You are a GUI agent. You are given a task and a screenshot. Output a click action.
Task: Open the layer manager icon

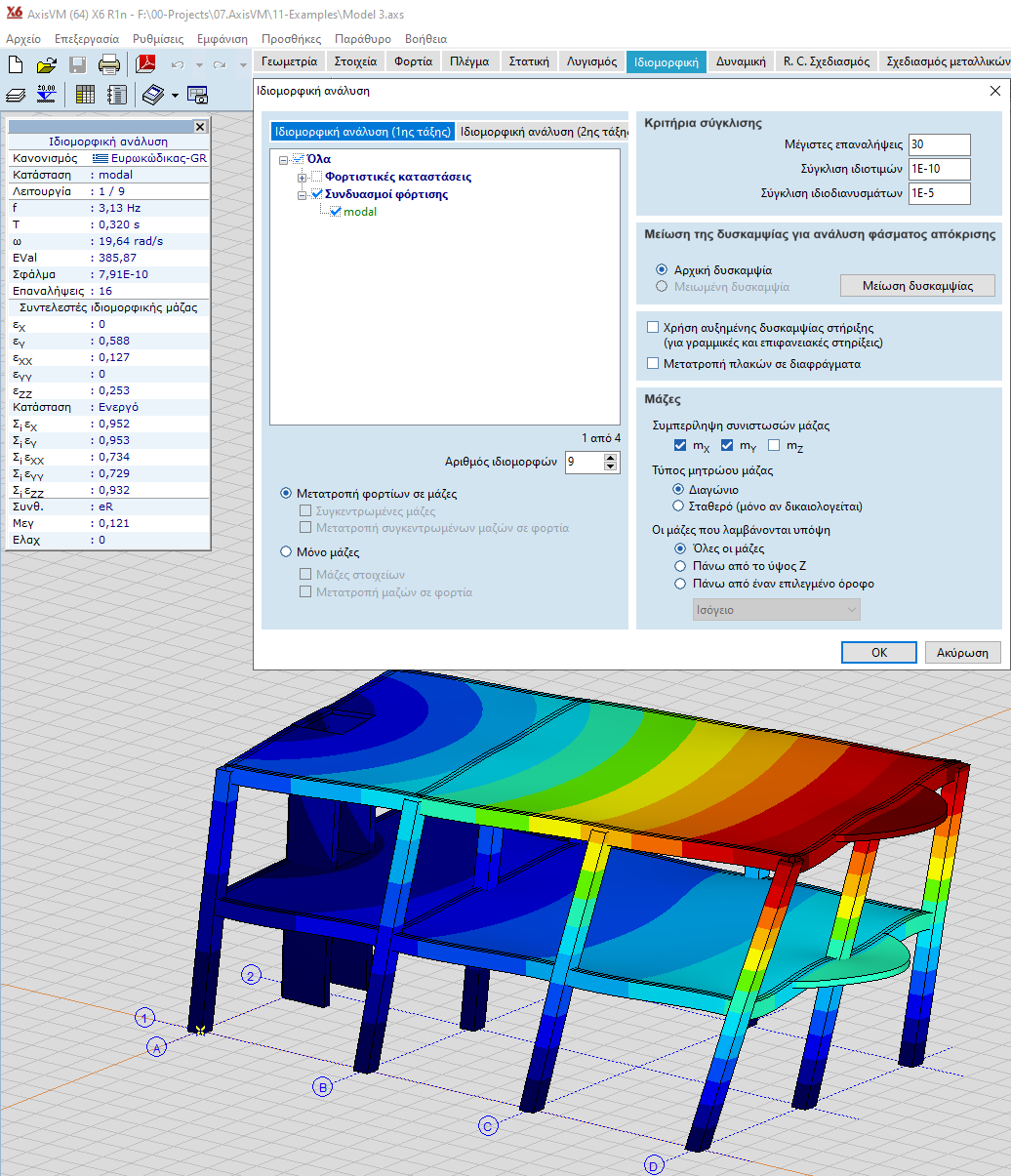coord(16,95)
